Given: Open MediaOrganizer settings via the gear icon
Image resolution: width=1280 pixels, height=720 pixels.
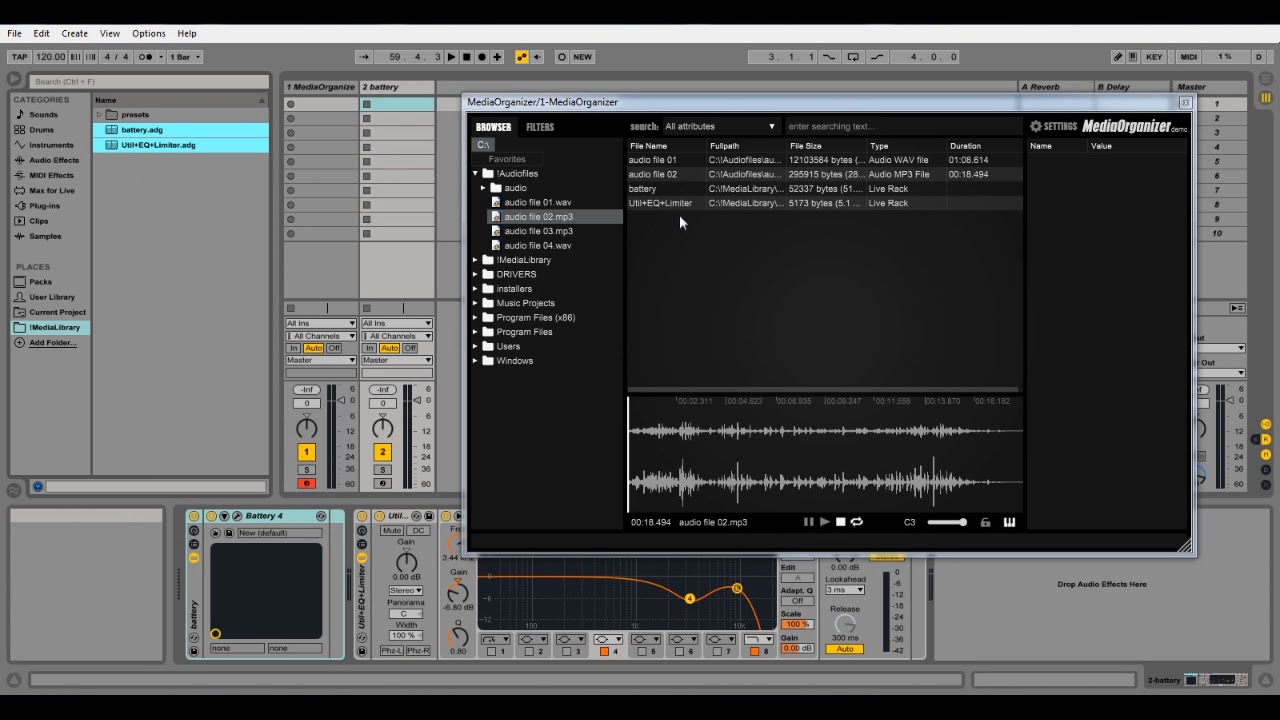Looking at the screenshot, I should pos(1036,126).
